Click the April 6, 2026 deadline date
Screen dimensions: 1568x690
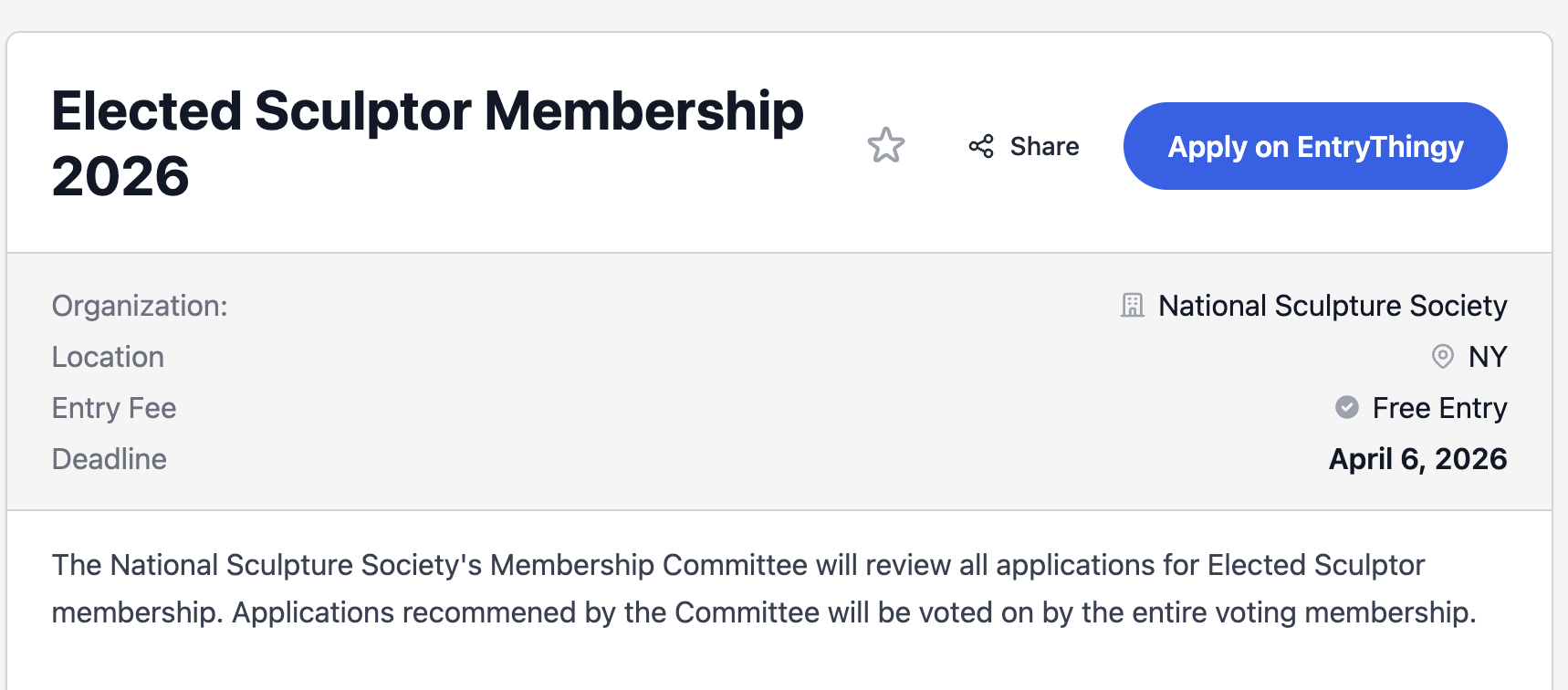(x=1416, y=459)
